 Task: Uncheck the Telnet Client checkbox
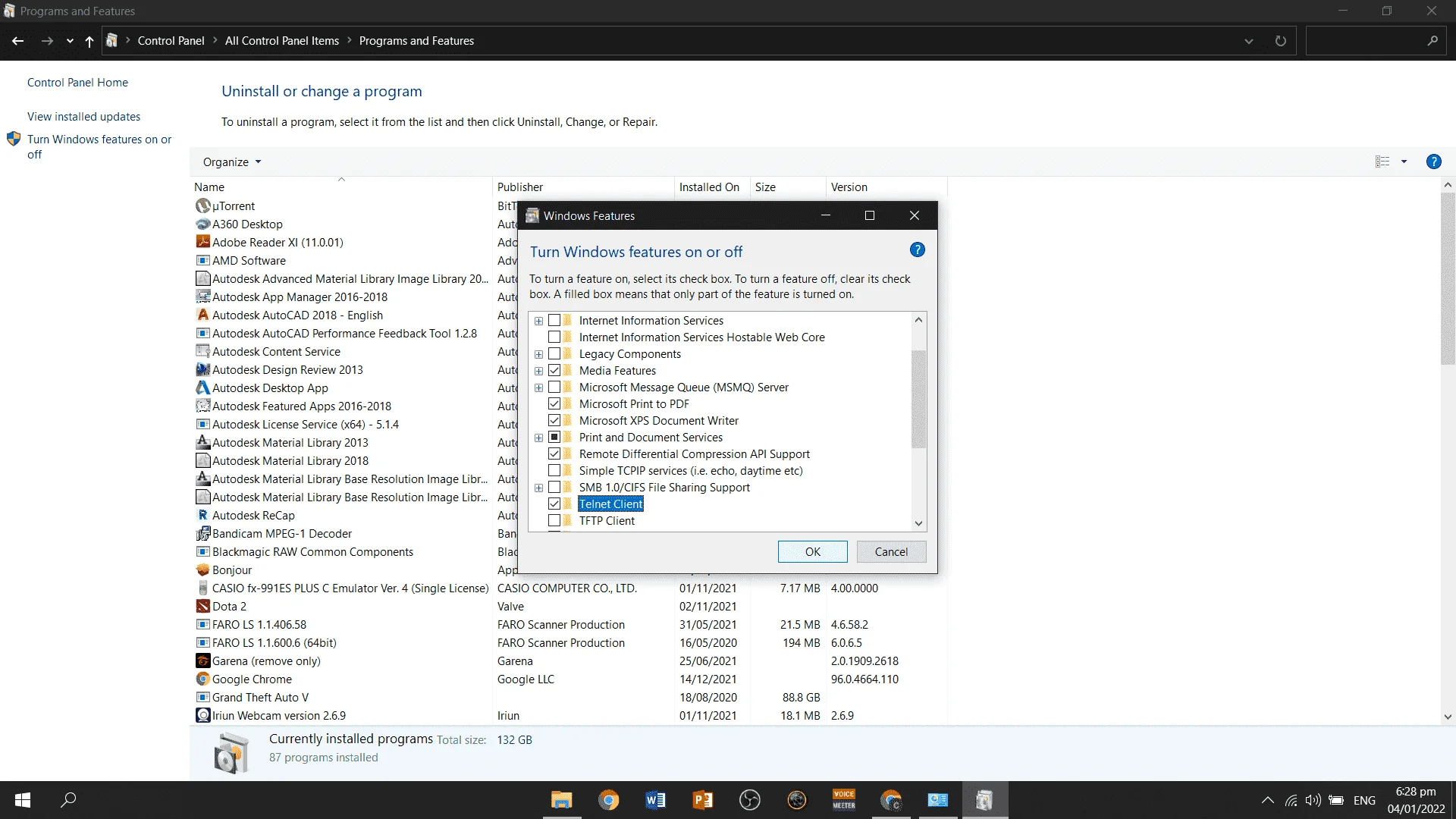[554, 504]
